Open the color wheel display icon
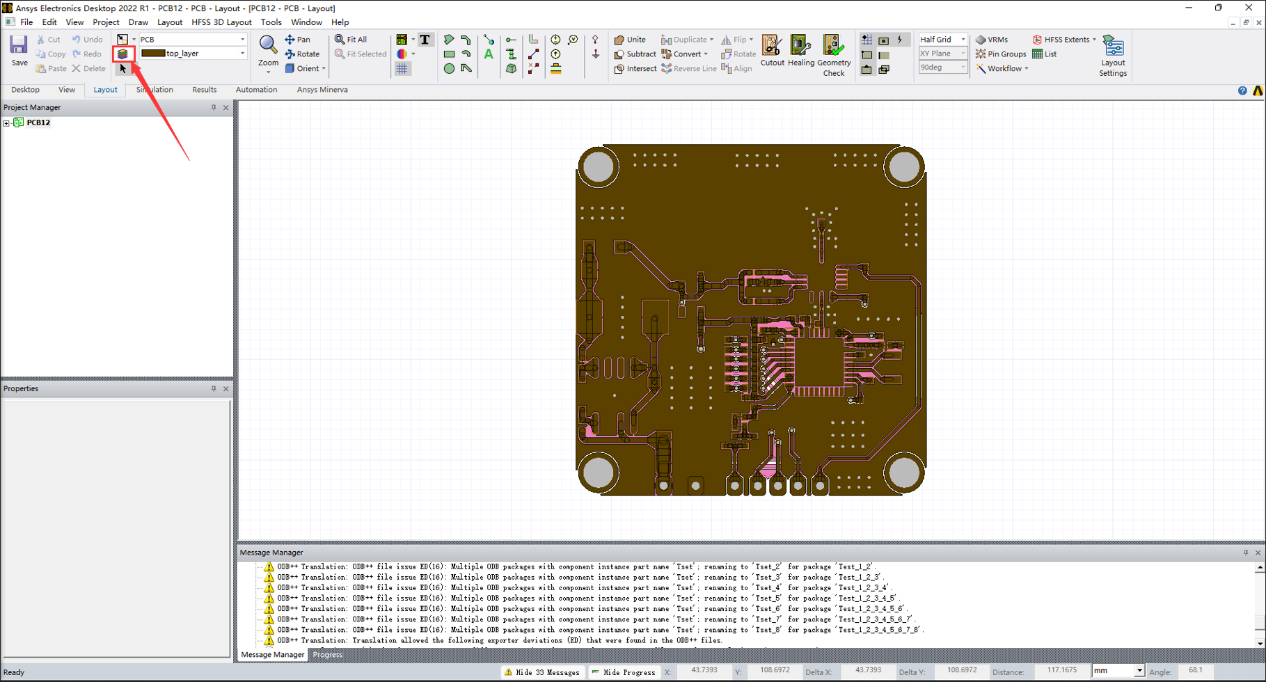This screenshot has width=1266, height=682. point(402,54)
